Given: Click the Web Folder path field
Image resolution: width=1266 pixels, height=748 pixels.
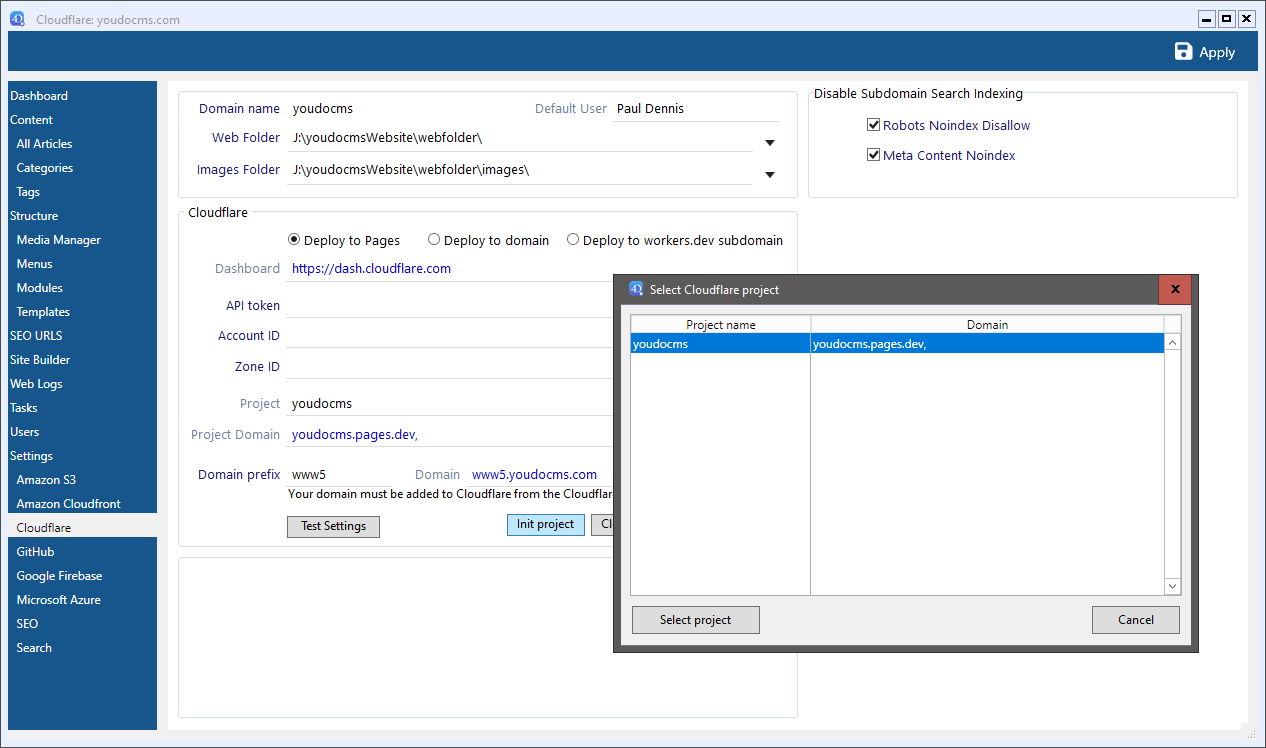Looking at the screenshot, I should pos(520,138).
